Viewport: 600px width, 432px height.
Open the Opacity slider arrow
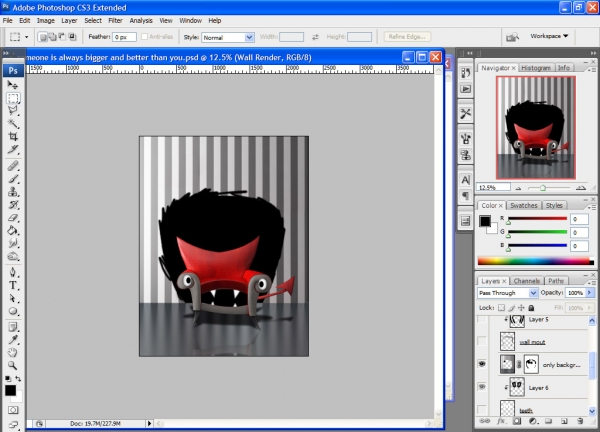point(590,293)
